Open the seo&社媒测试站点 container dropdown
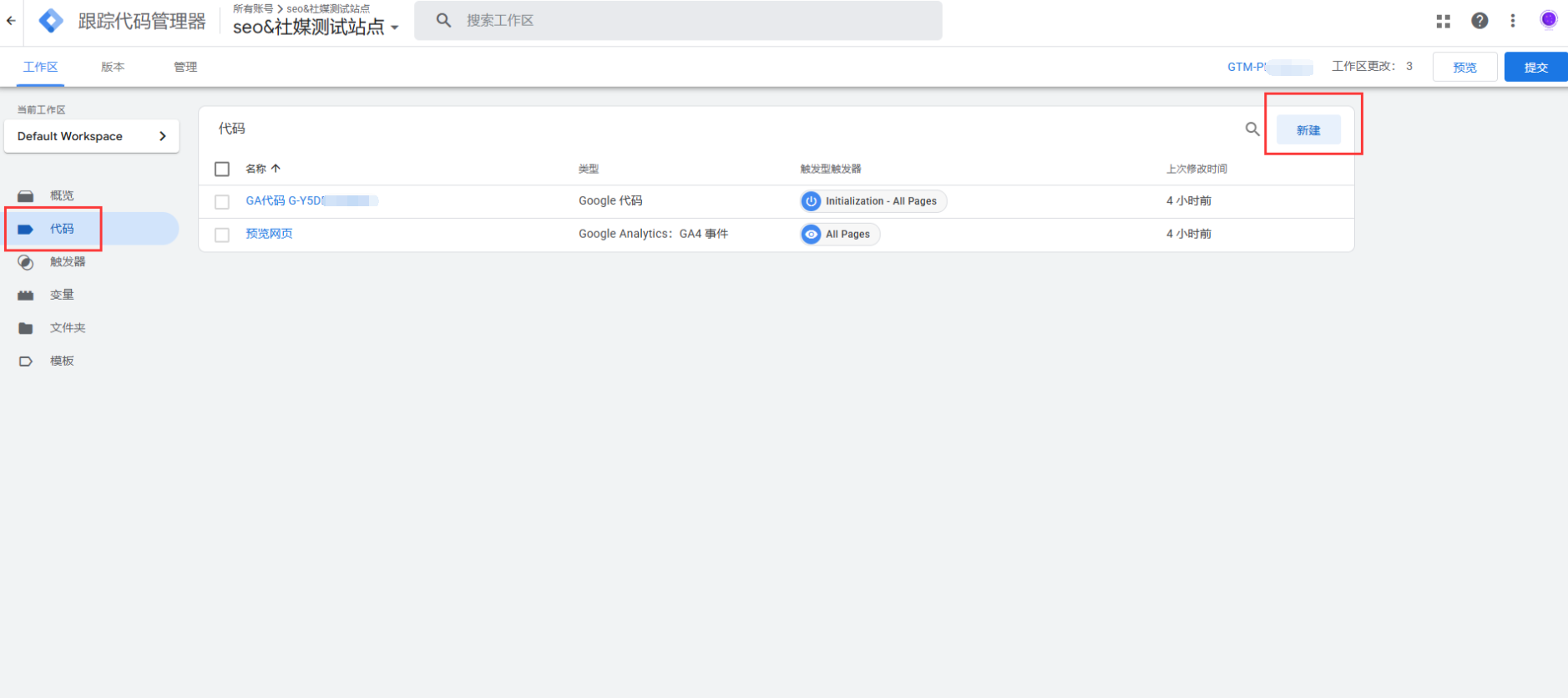This screenshot has width=1568, height=698. [316, 27]
